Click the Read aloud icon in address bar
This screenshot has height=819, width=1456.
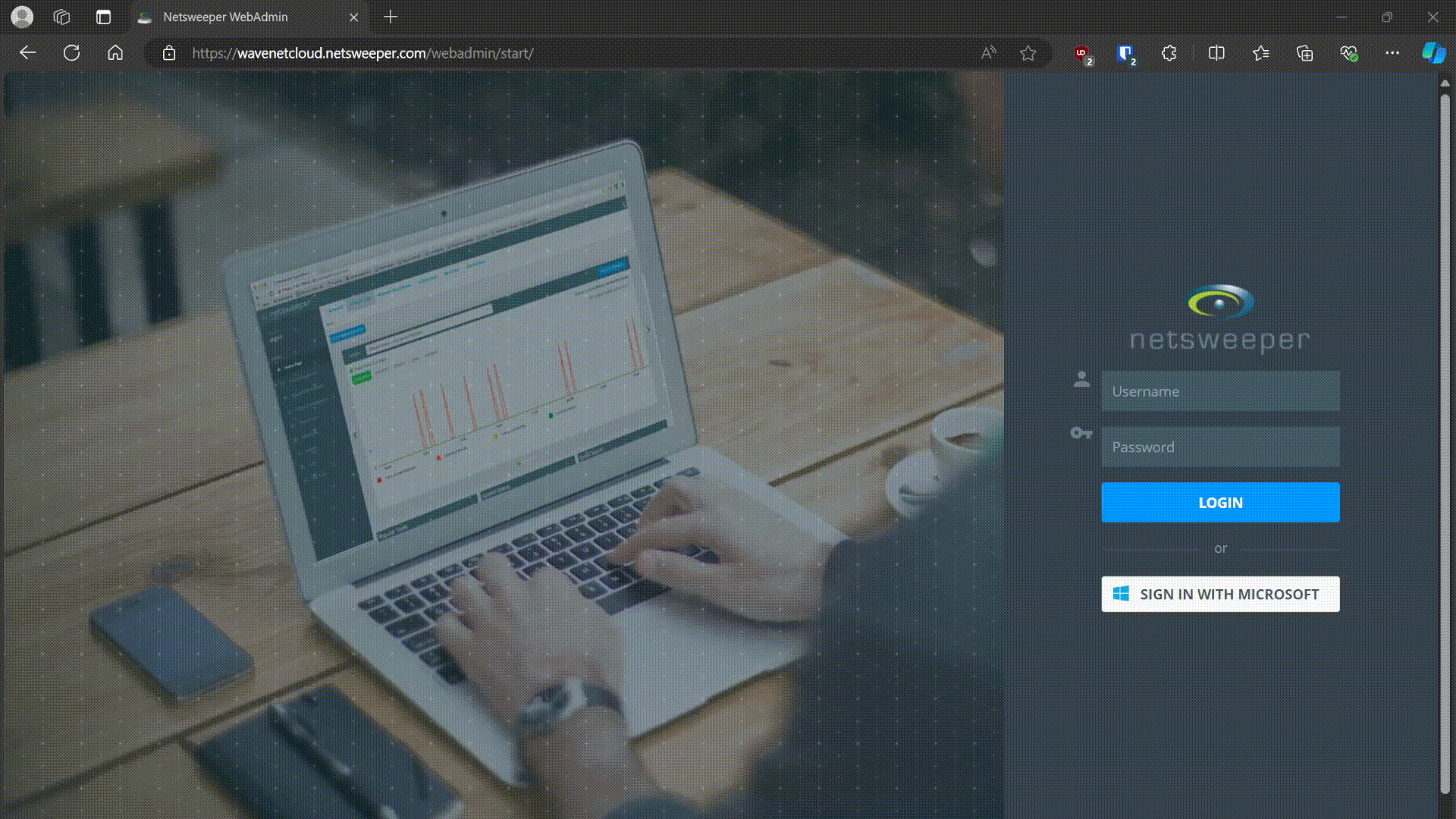[987, 53]
